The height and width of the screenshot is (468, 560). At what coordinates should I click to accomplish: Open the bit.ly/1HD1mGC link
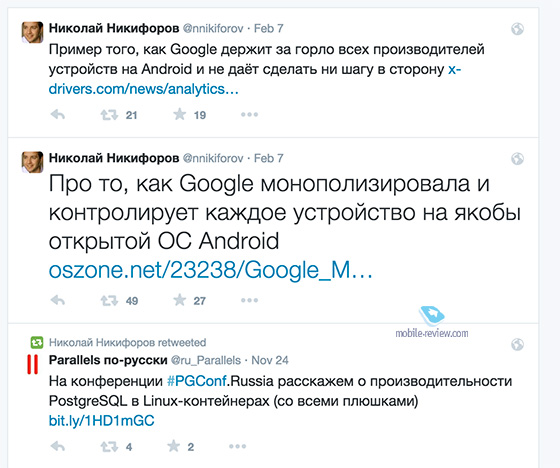click(x=101, y=421)
